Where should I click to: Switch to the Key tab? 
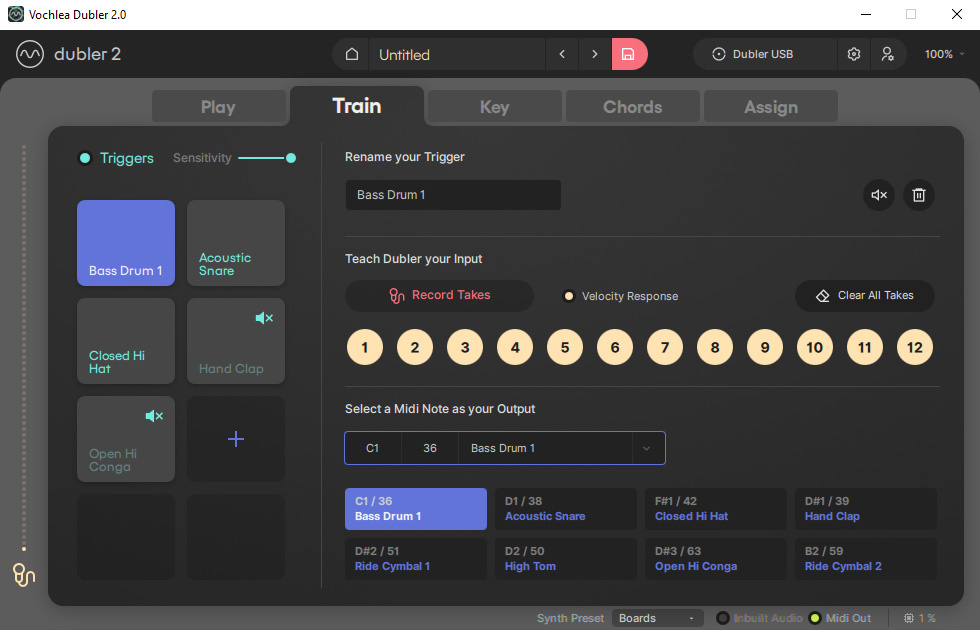[x=494, y=107]
